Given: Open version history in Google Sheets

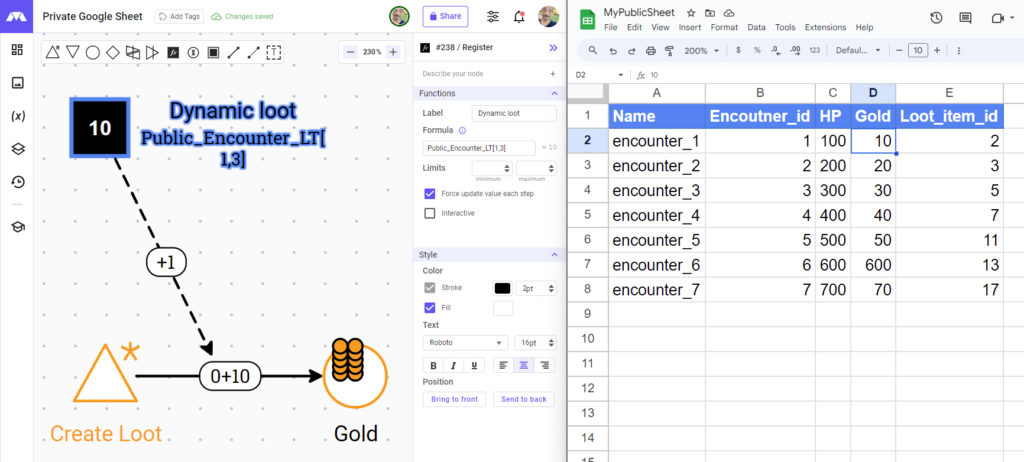Looking at the screenshot, I should point(936,18).
